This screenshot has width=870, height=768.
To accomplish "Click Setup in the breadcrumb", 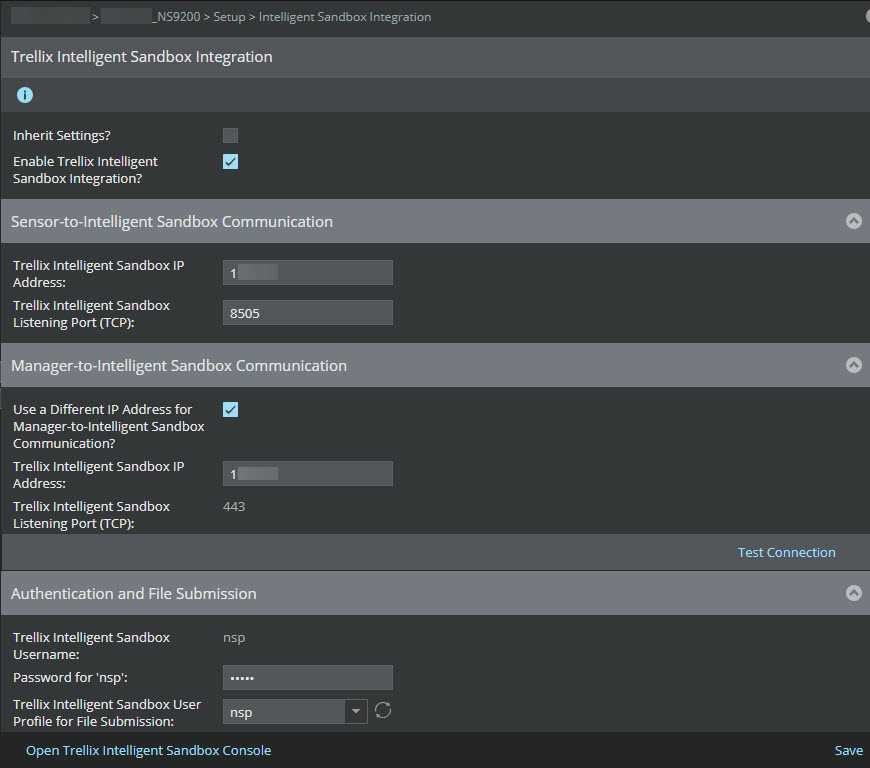I will click(229, 17).
